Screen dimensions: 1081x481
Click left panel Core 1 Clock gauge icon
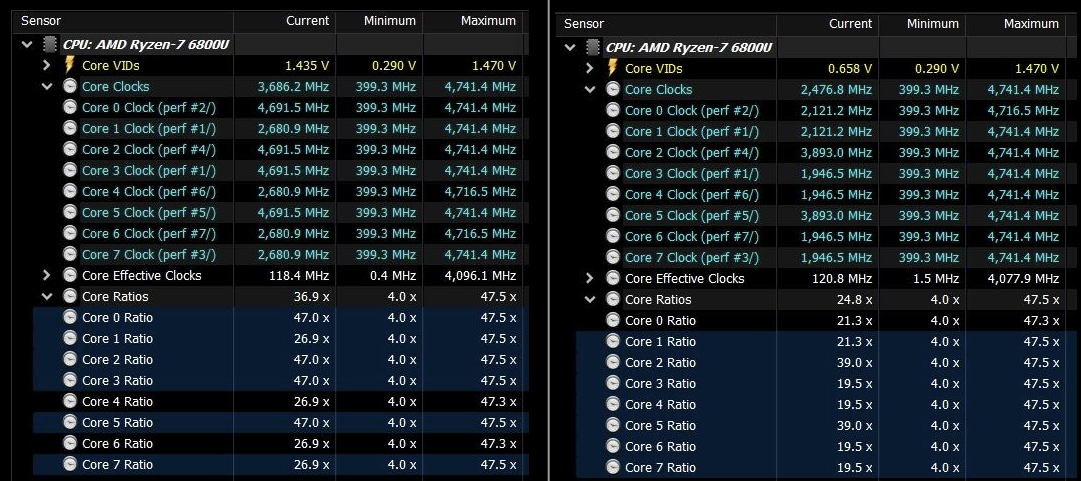[x=70, y=128]
